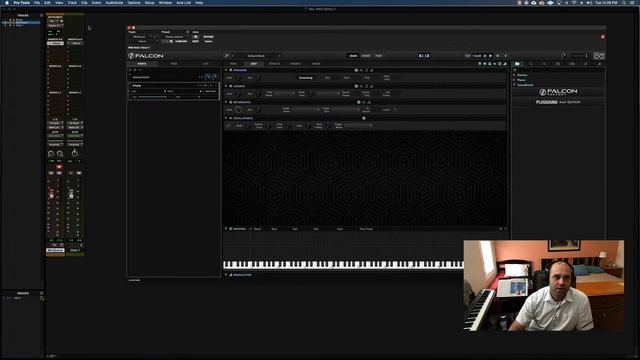Open Falcon's wrench settings menu
Screen dimensions: 640x360
tap(227, 56)
